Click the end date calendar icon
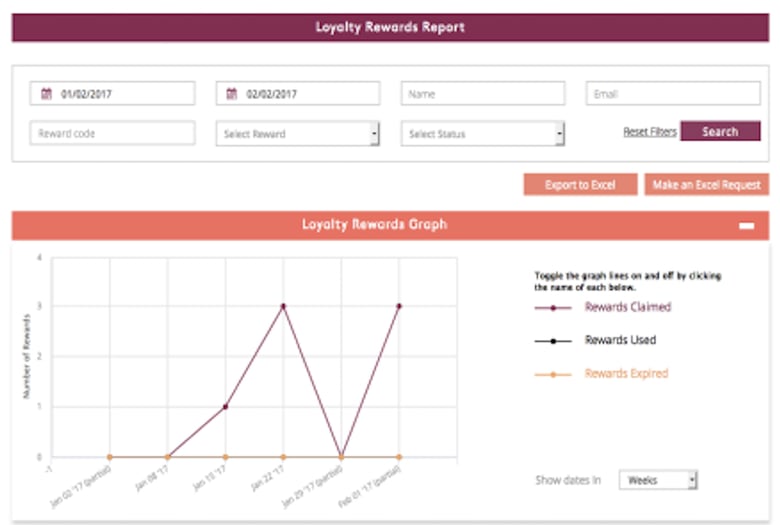Image resolution: width=780 pixels, height=525 pixels. point(231,94)
